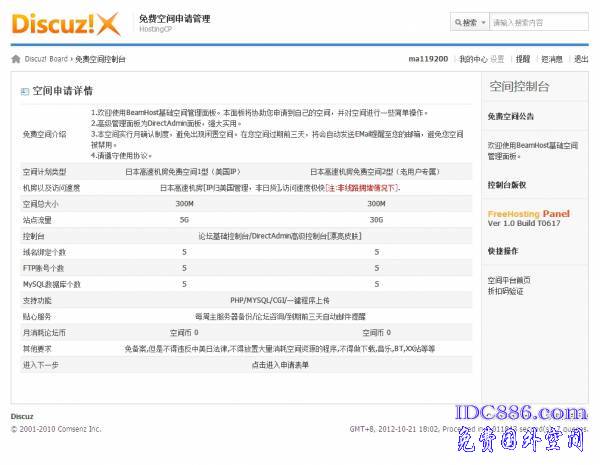Screen dimensions: 600x465
Task: Open 免费空间控制台 breadcrumb link
Action: click(x=100, y=59)
